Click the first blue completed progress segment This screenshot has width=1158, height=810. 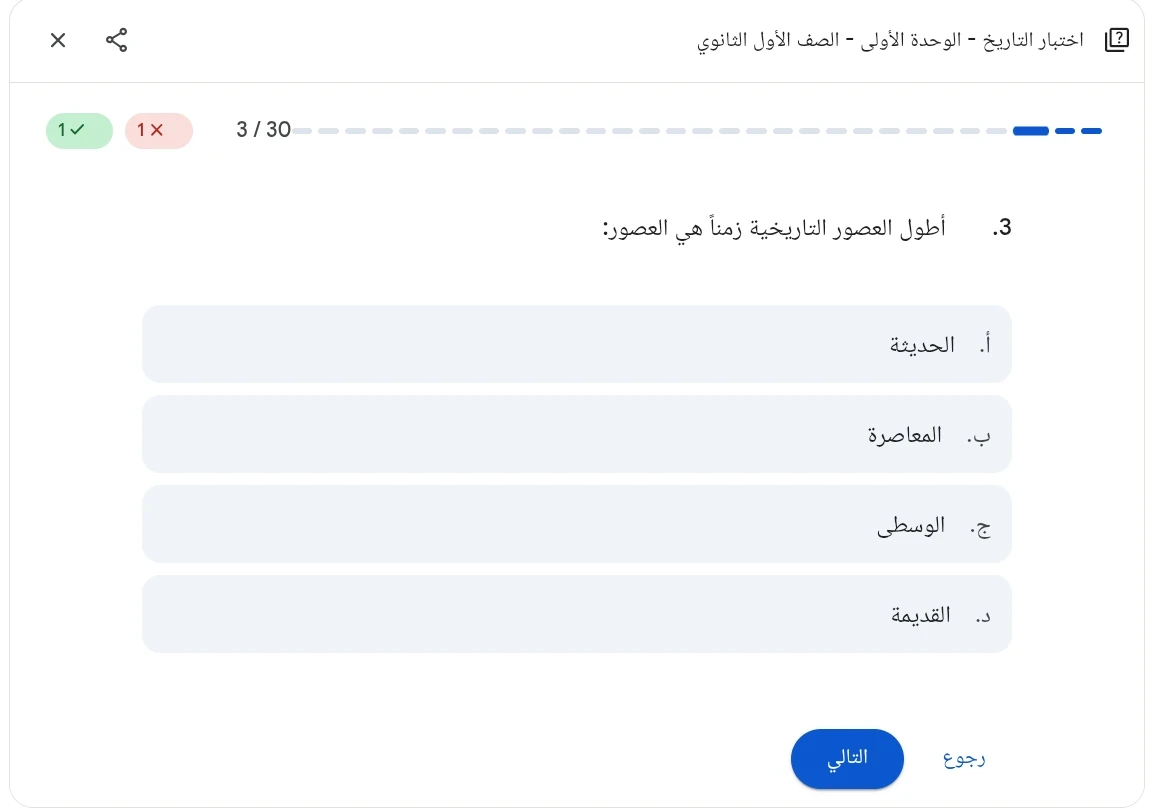point(1031,130)
